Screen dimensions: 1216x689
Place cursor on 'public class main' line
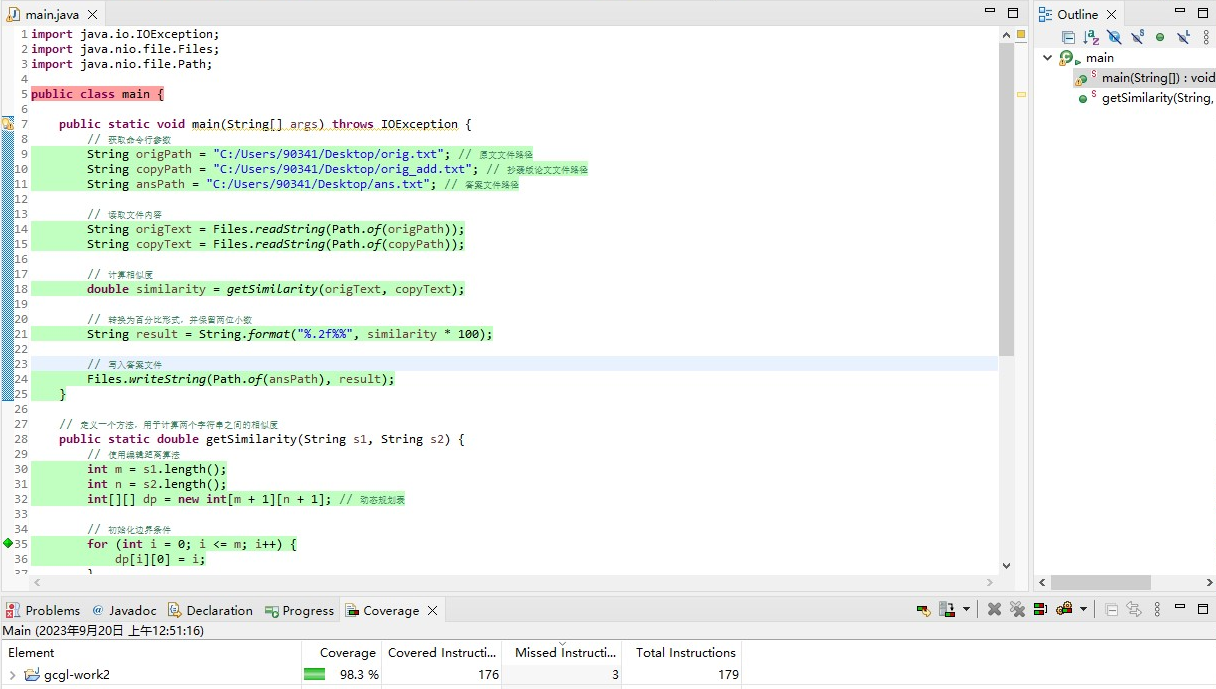97,94
